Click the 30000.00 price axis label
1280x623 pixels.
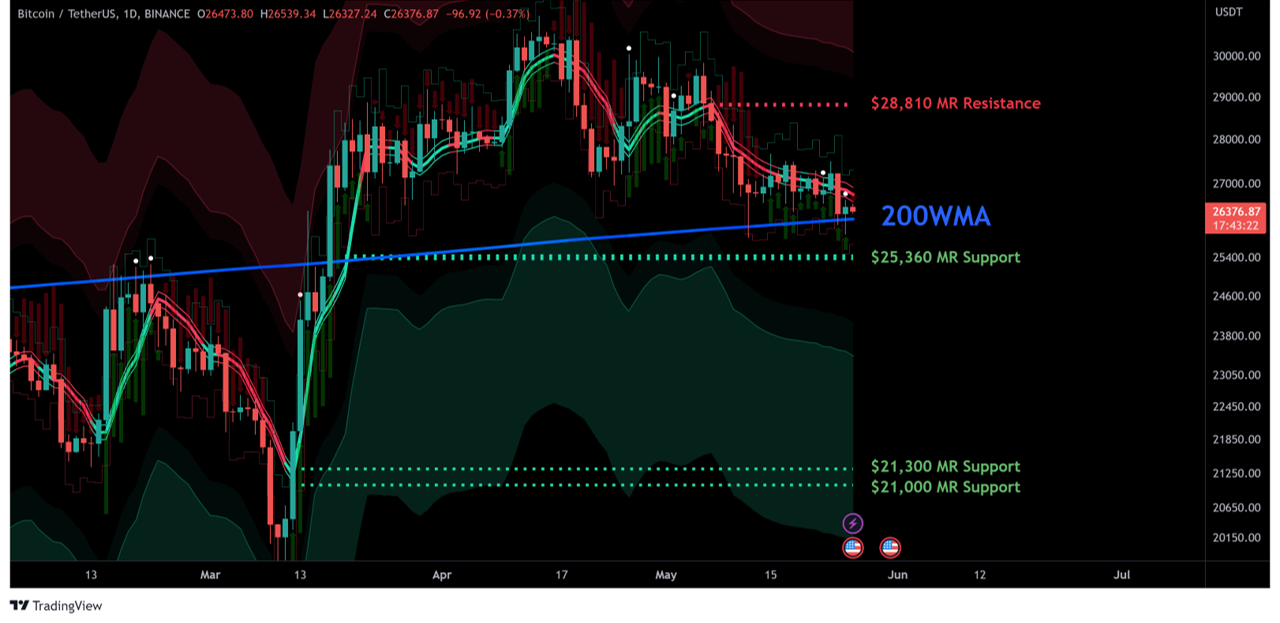point(1237,56)
